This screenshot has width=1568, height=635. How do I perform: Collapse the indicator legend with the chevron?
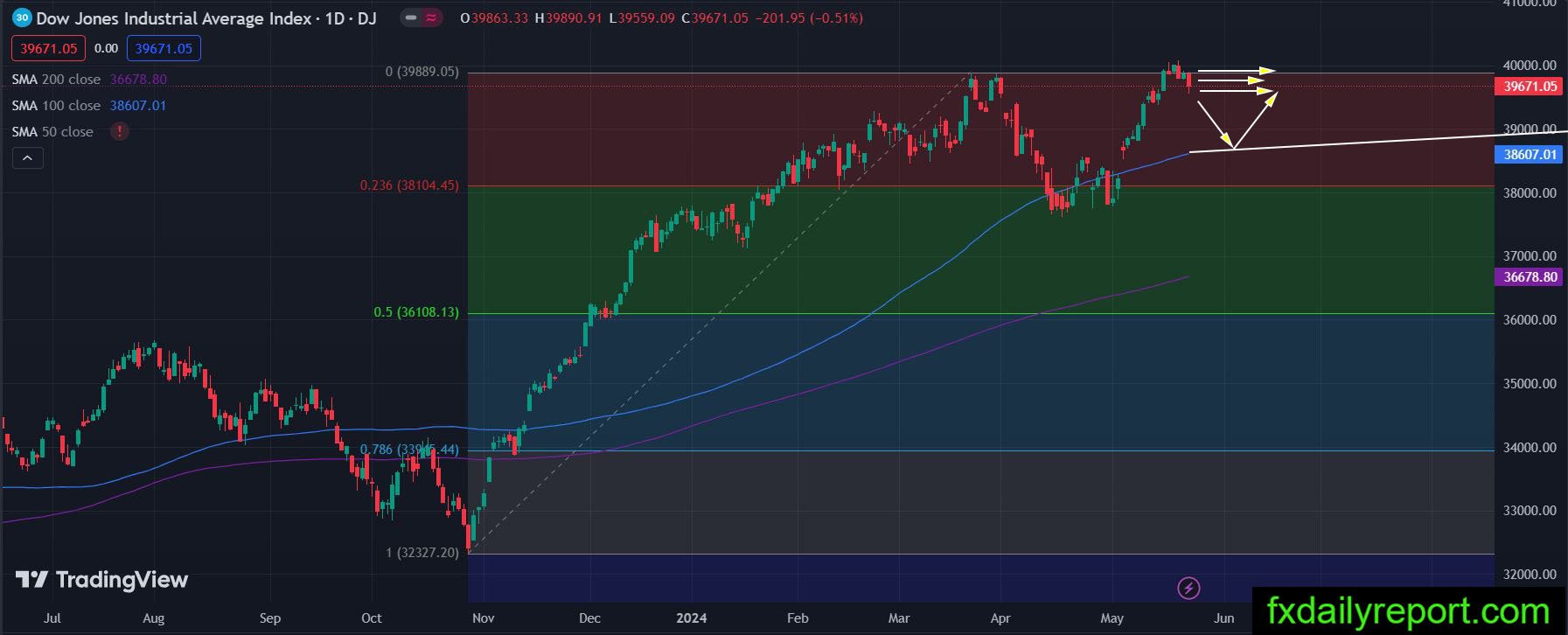pos(27,158)
